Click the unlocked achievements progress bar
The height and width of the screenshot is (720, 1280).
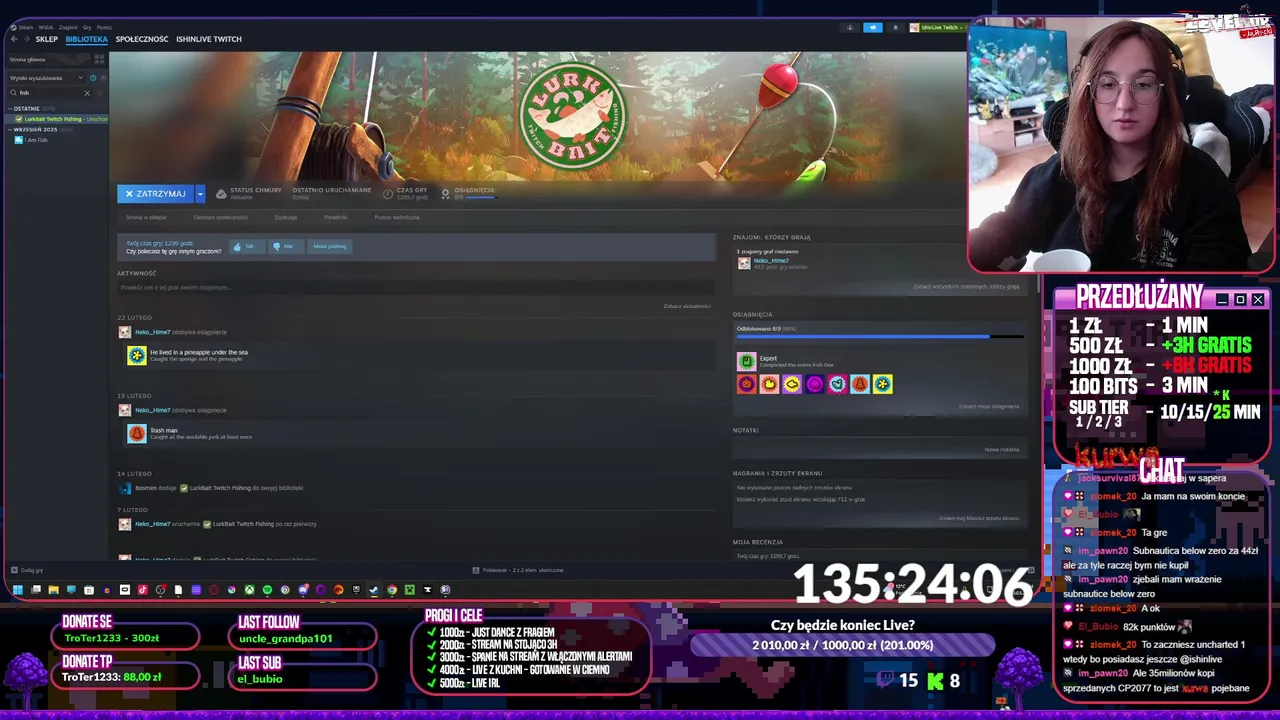[x=880, y=337]
